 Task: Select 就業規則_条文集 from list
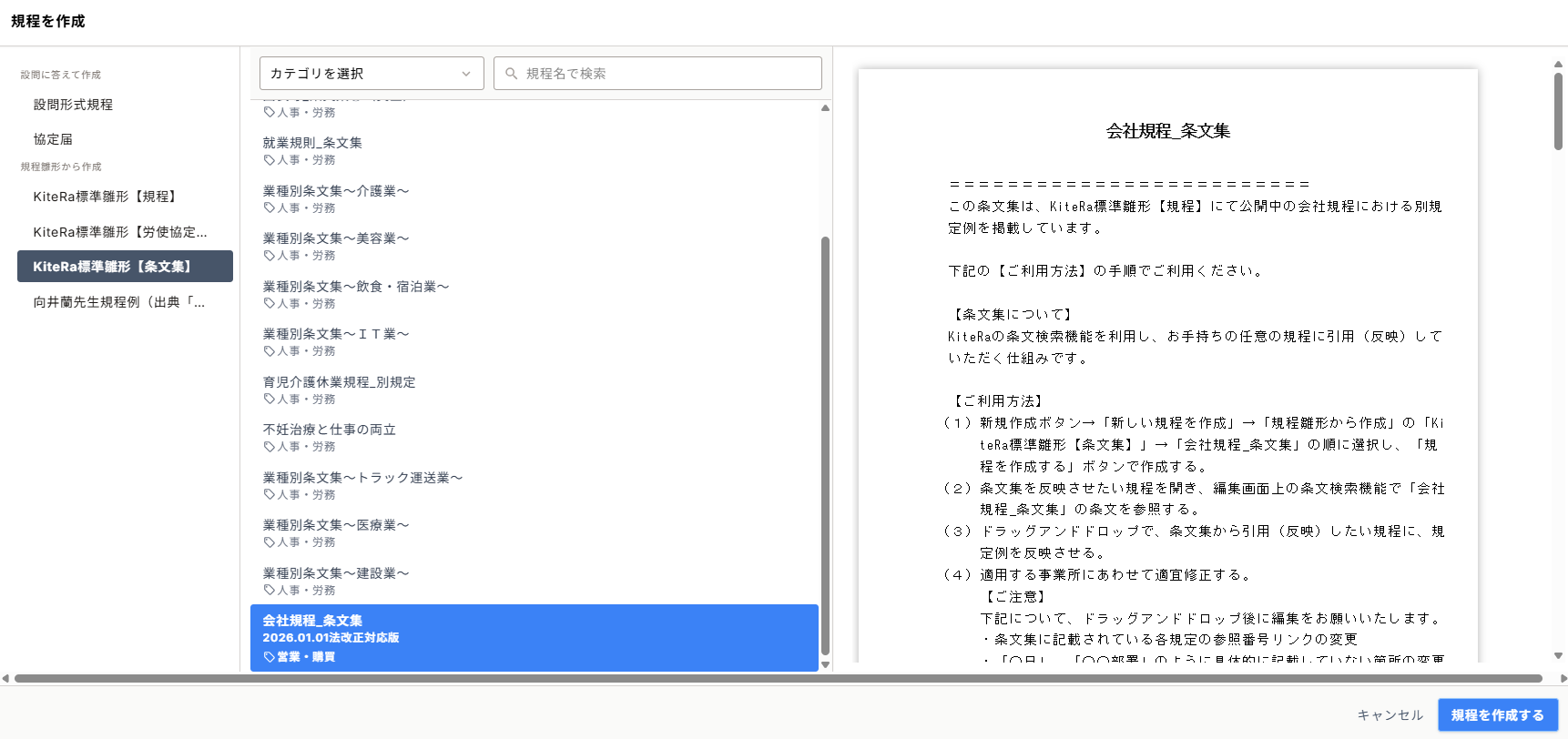pyautogui.click(x=535, y=151)
